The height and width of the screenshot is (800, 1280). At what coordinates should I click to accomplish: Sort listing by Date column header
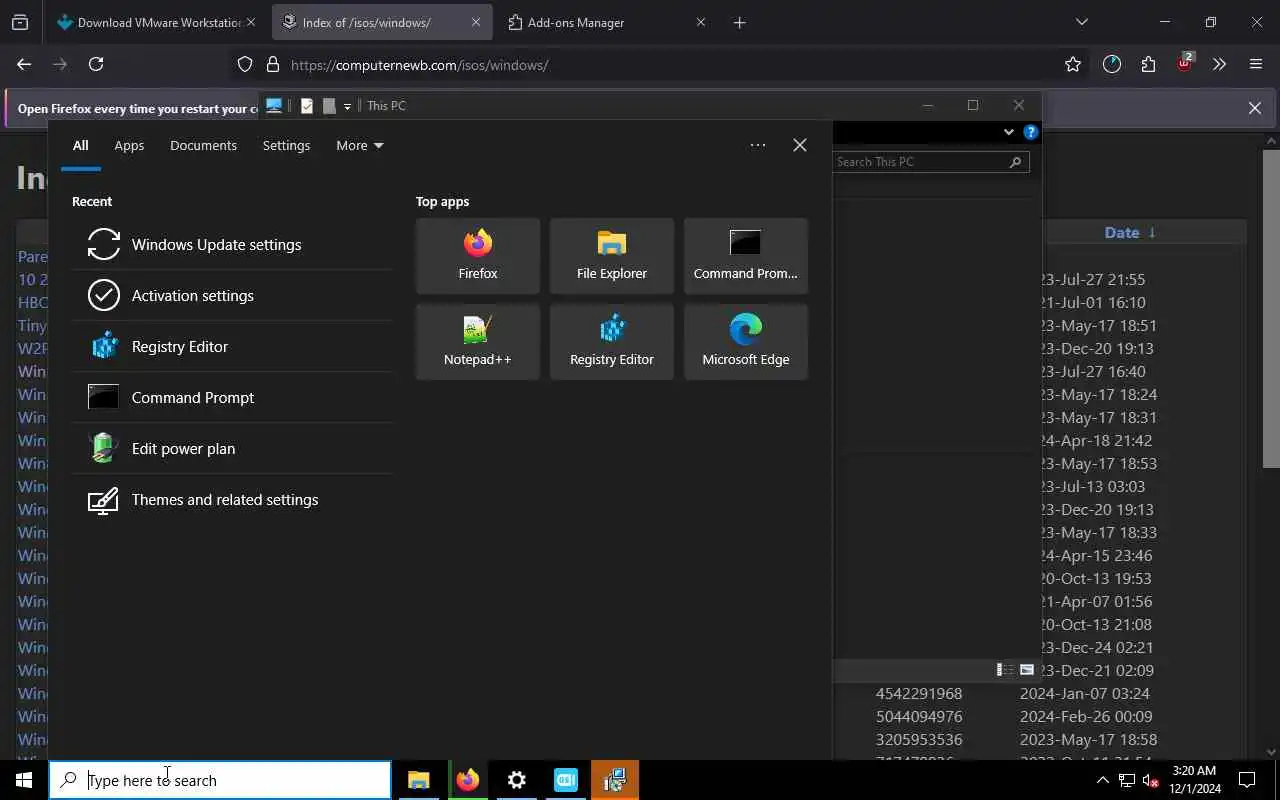[x=1122, y=232]
